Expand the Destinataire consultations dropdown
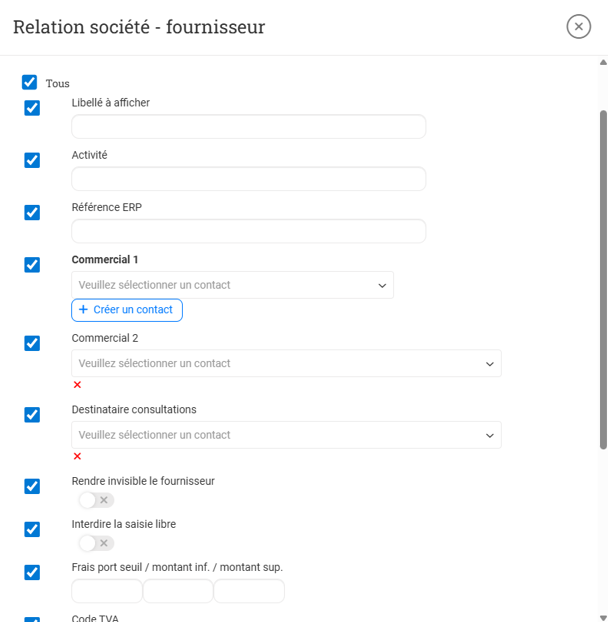 tap(286, 435)
